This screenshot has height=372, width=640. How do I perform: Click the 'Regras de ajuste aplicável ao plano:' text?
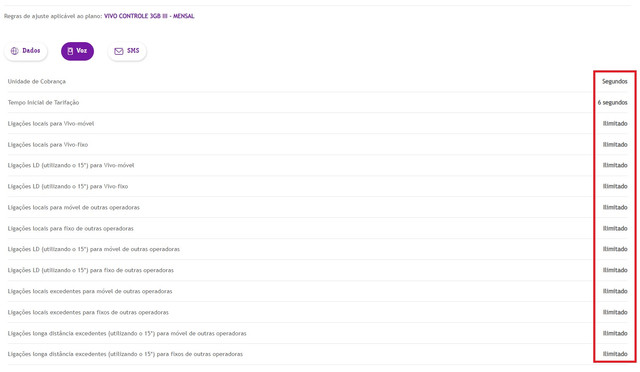(53, 16)
